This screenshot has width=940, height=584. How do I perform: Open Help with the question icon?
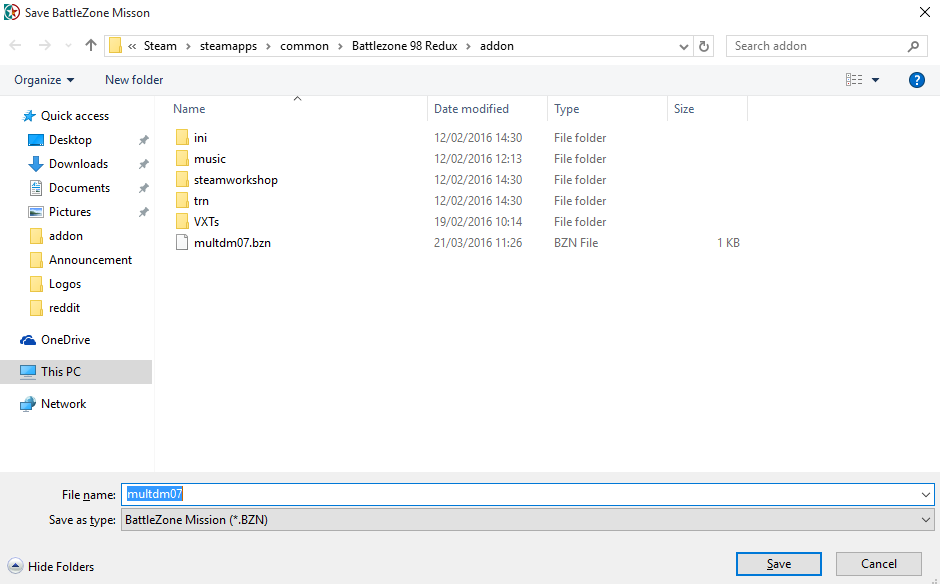coord(916,80)
